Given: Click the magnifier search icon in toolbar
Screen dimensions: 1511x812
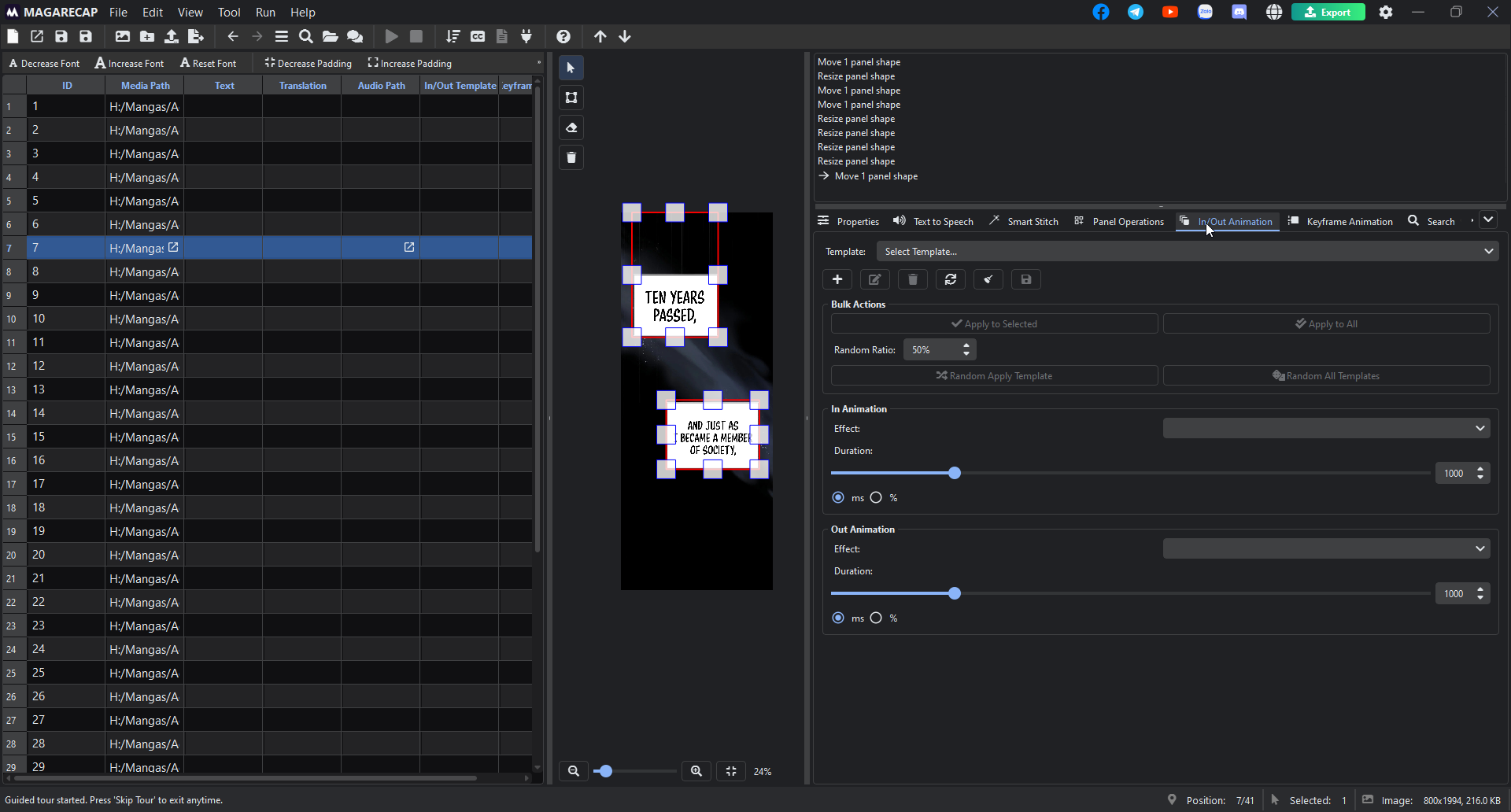Looking at the screenshot, I should point(306,36).
